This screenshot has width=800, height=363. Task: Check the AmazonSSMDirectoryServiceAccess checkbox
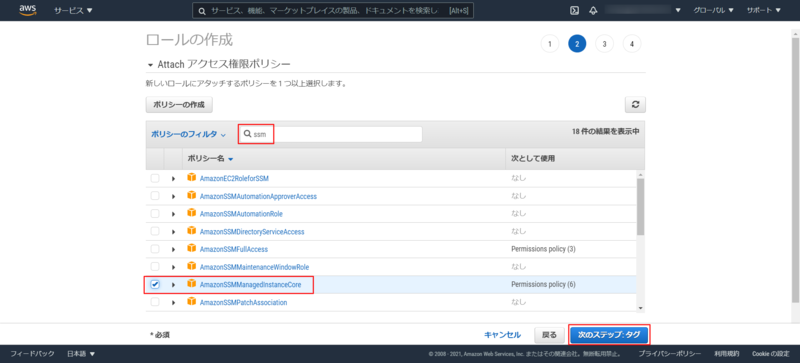tap(155, 231)
